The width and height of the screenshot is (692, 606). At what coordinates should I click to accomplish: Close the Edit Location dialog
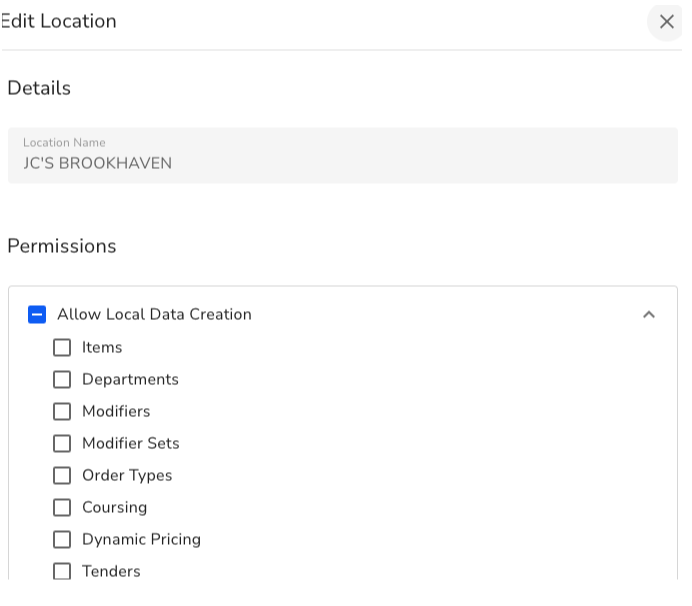click(x=666, y=22)
